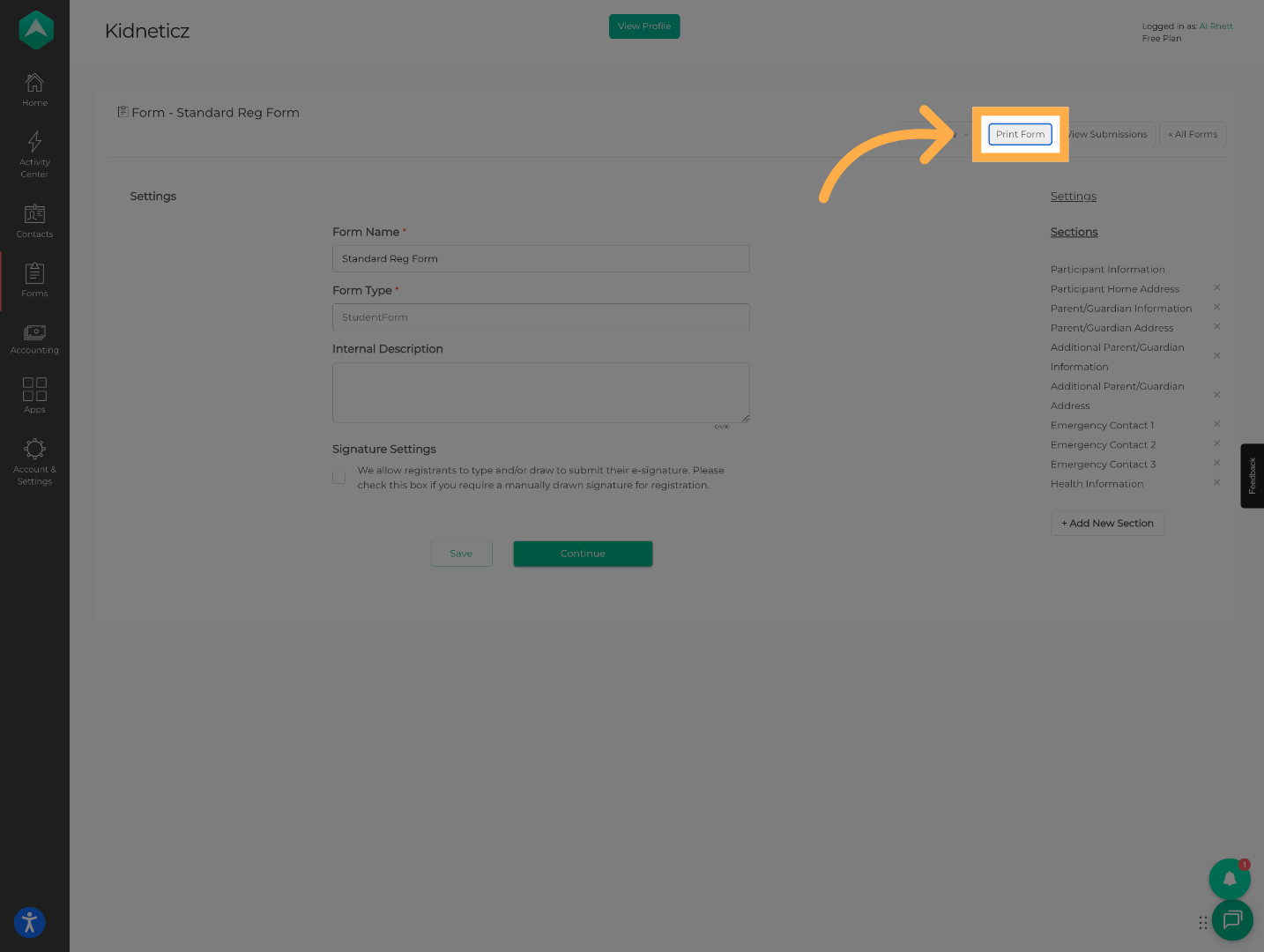The width and height of the screenshot is (1264, 952).
Task: Enable the manually drawn signature checkbox
Action: [338, 478]
